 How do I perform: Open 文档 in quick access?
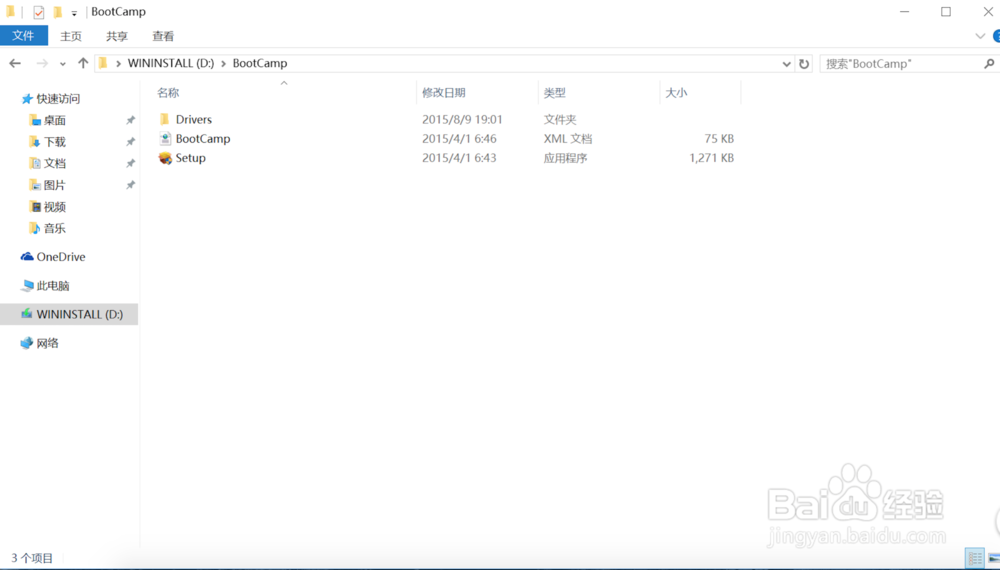55,163
